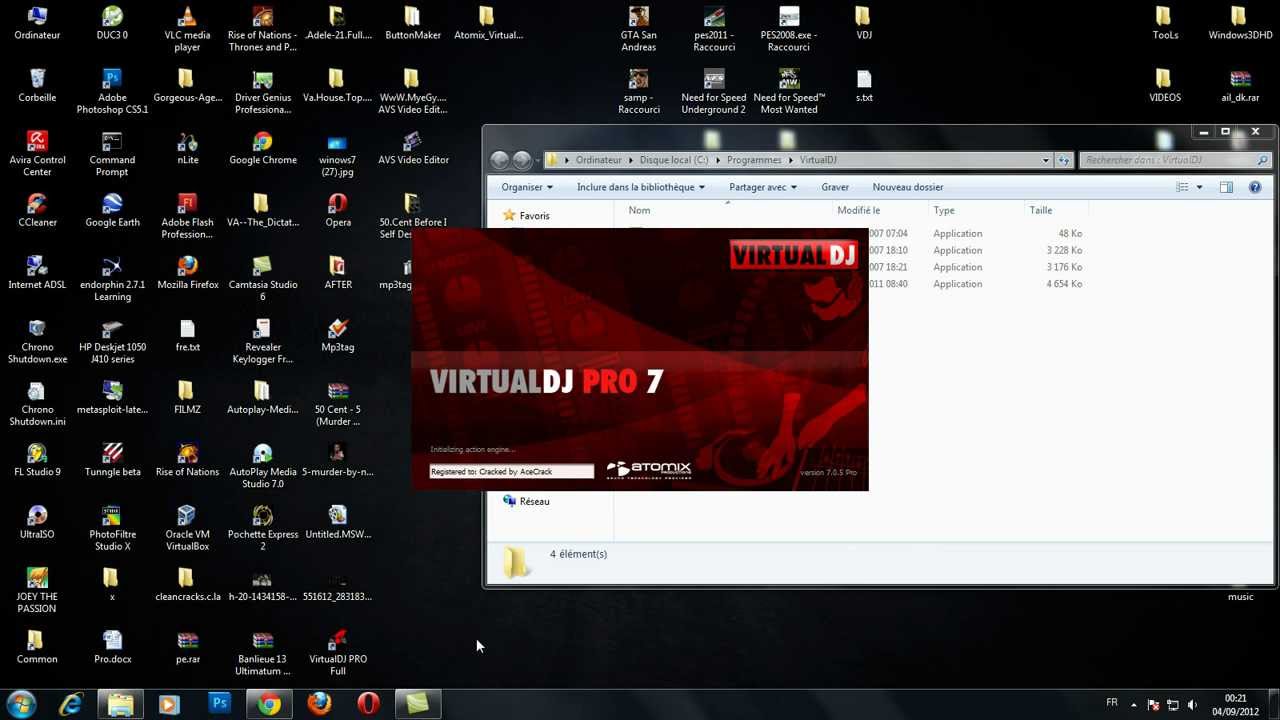
Task: Click the Ordinateur breadcrumb segment
Action: 598,160
